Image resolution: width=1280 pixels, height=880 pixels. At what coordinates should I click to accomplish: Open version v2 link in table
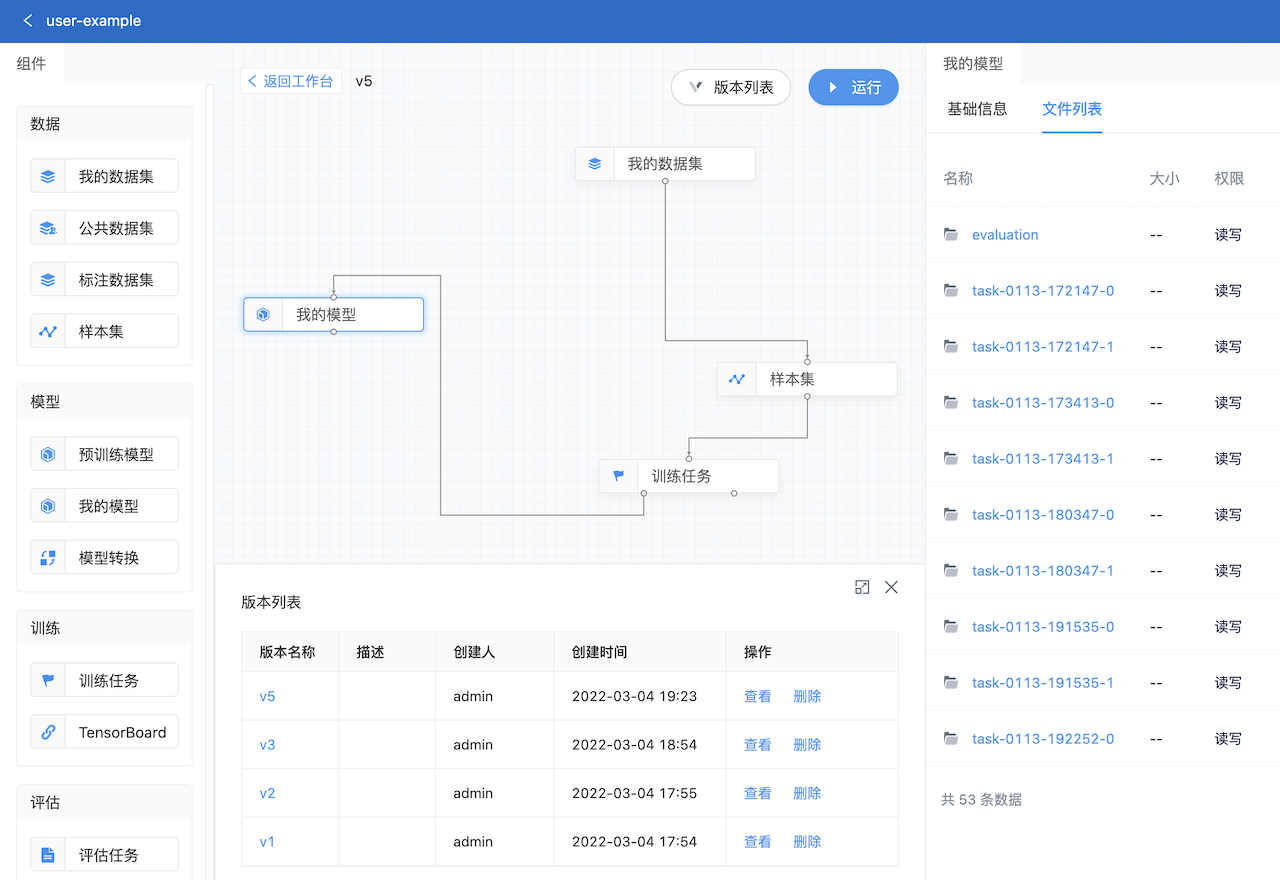click(x=267, y=793)
